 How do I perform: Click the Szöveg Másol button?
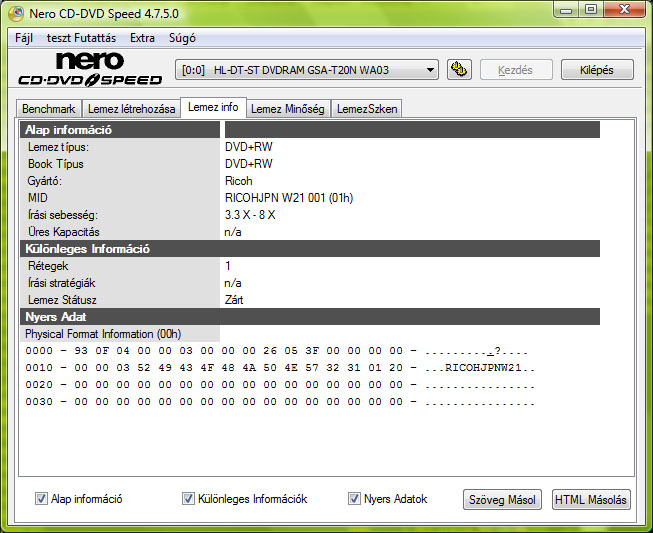coord(502,499)
